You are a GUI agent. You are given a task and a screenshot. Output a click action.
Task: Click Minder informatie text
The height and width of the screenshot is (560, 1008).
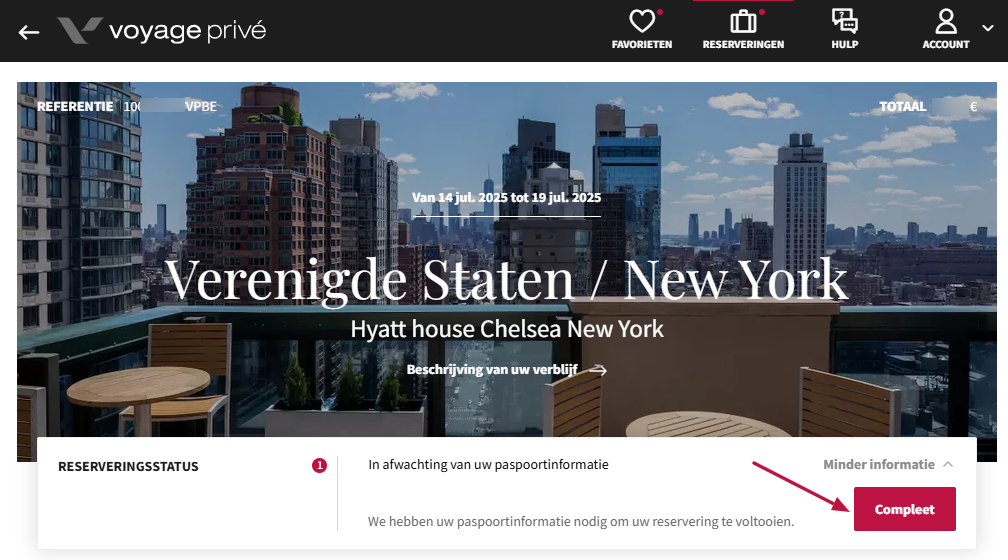coord(879,464)
